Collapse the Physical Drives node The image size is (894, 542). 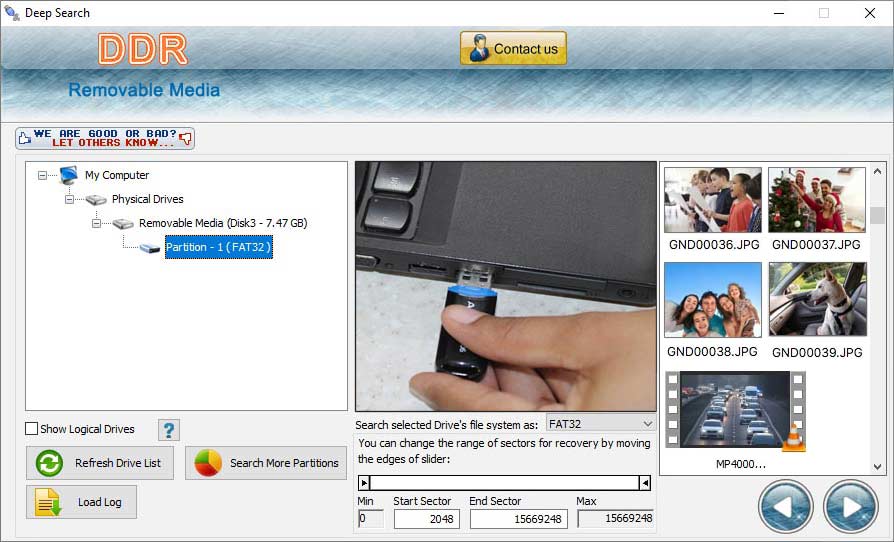[69, 199]
